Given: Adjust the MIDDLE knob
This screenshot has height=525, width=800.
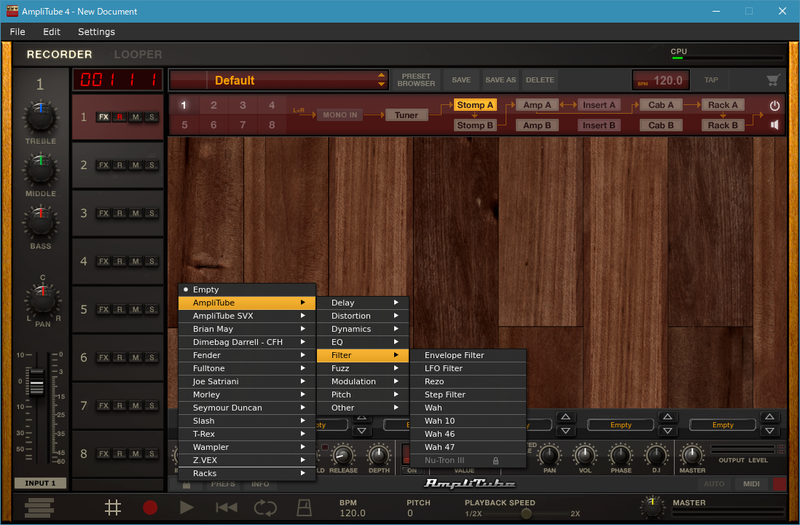Looking at the screenshot, I should click(41, 170).
